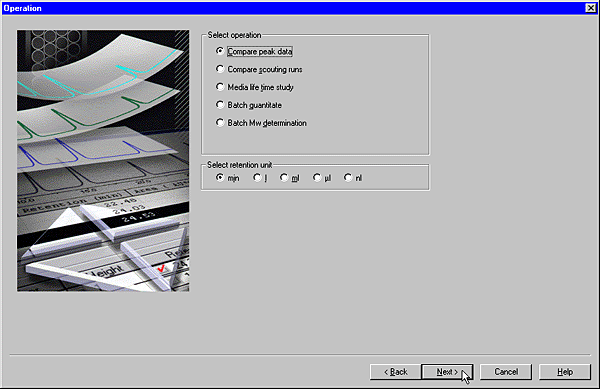Select Media life time study

[x=255, y=87]
